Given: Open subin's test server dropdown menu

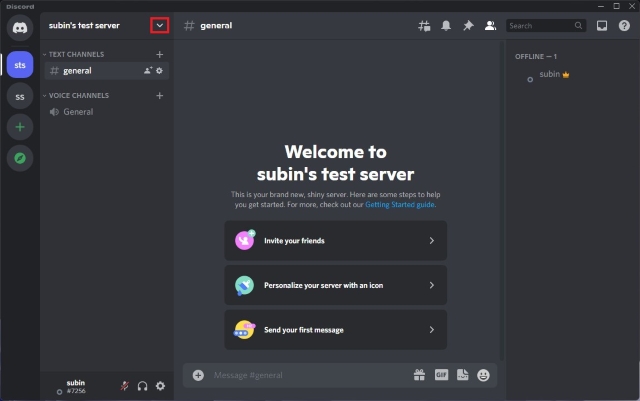Looking at the screenshot, I should coord(159,25).
